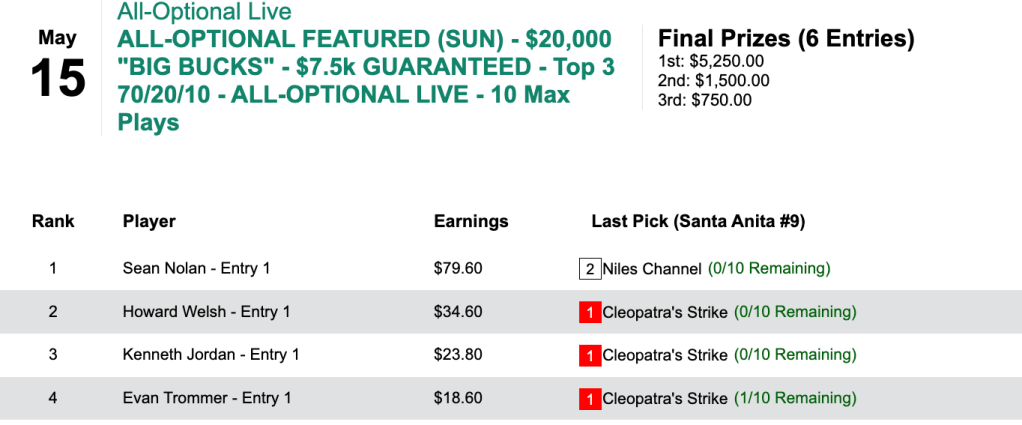Select player Kenneth Jordan - Entry 1
Screen dimensions: 1022x425
click(211, 355)
